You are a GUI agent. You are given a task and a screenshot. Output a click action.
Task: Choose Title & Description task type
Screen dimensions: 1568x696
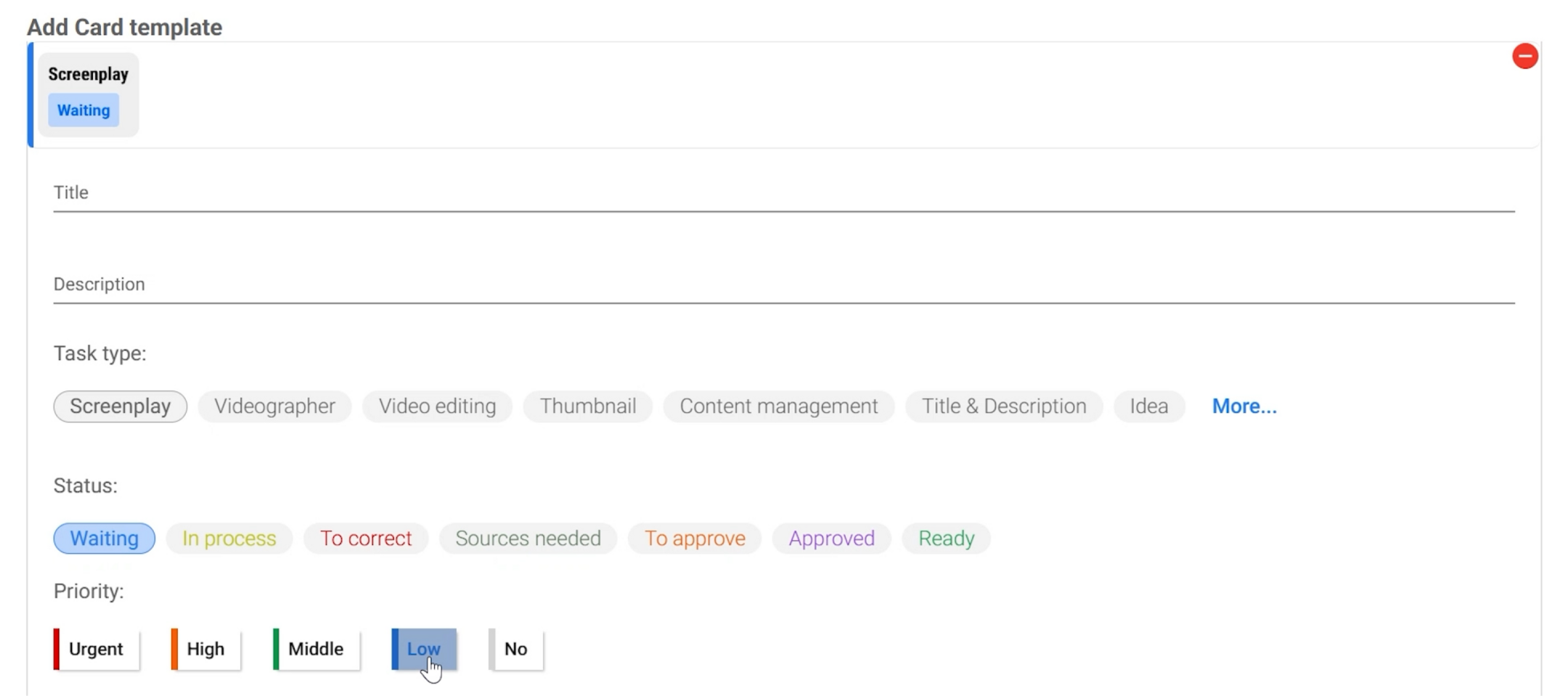[x=1003, y=406]
